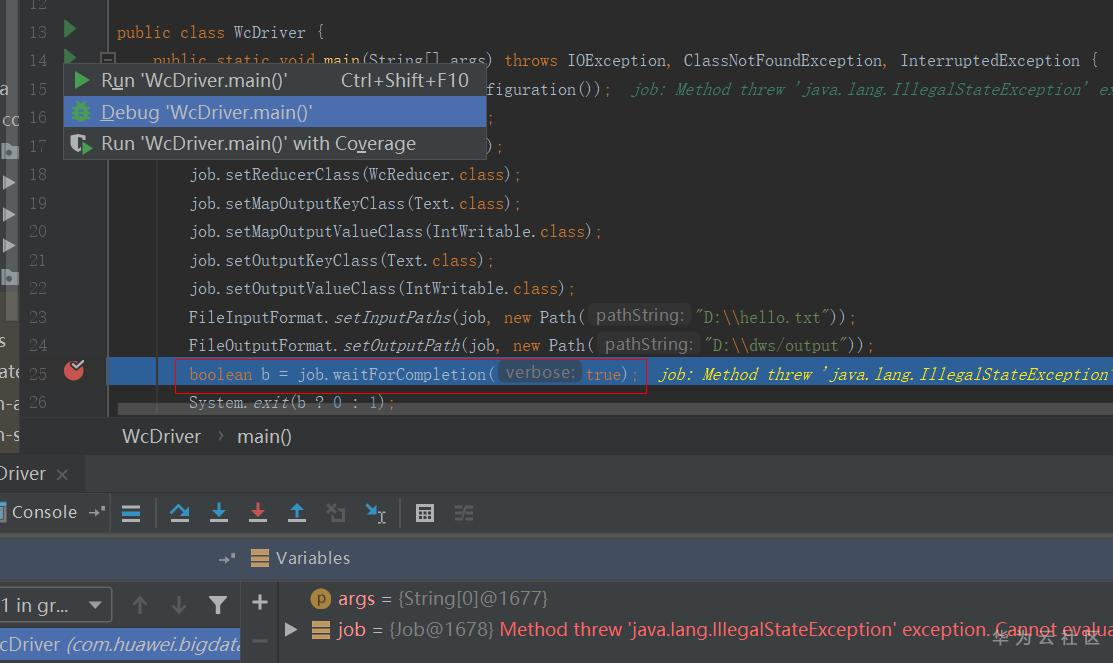
Task: Click the Run to Cursor icon
Action: pyautogui.click(x=375, y=513)
